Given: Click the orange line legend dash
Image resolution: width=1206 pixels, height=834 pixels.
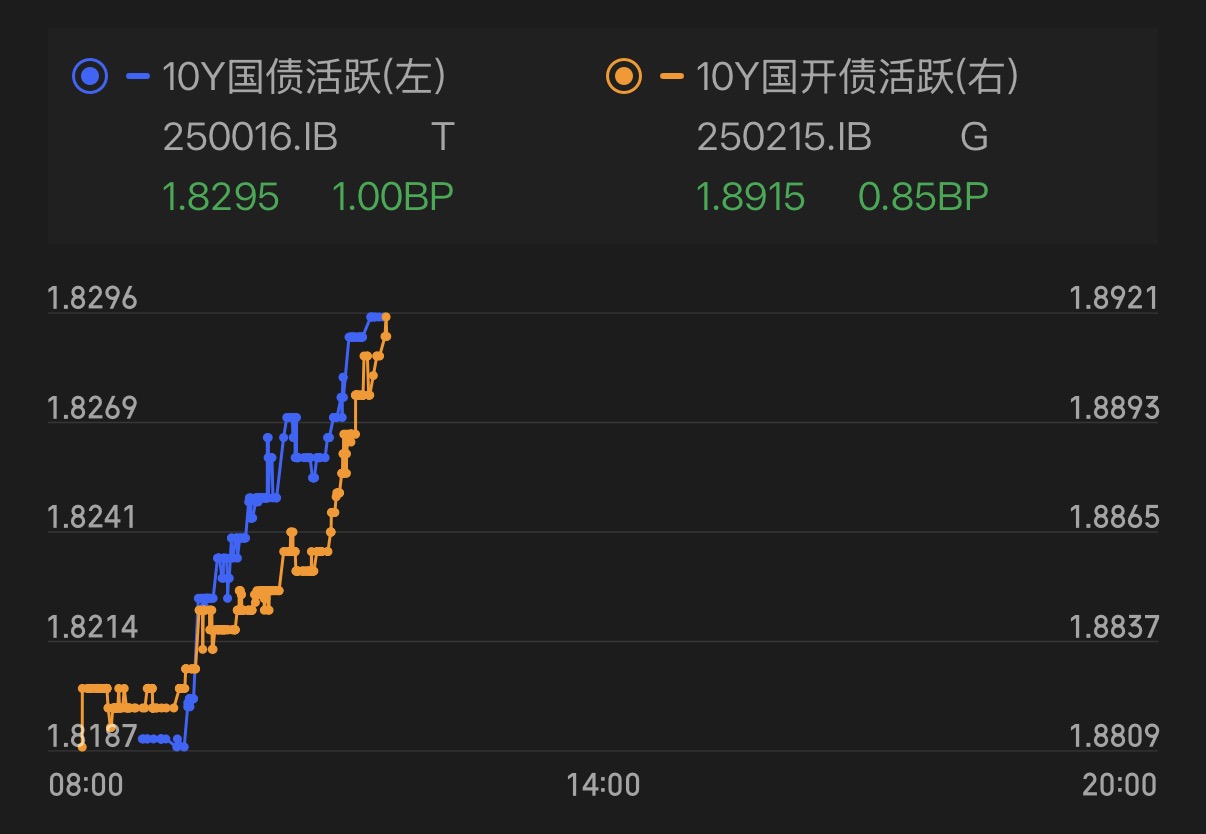Looking at the screenshot, I should tap(671, 77).
